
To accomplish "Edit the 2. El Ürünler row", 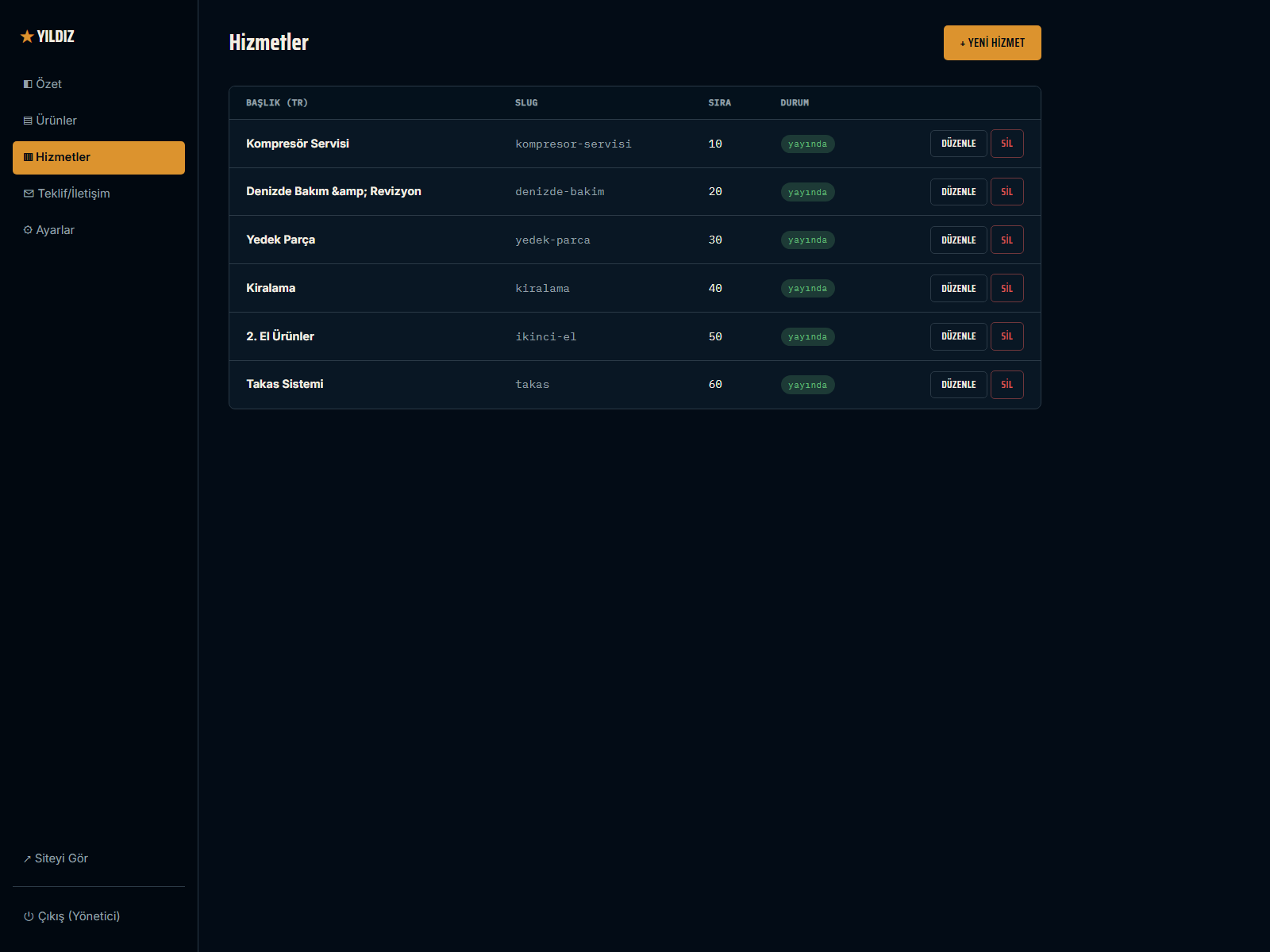I will click(958, 336).
